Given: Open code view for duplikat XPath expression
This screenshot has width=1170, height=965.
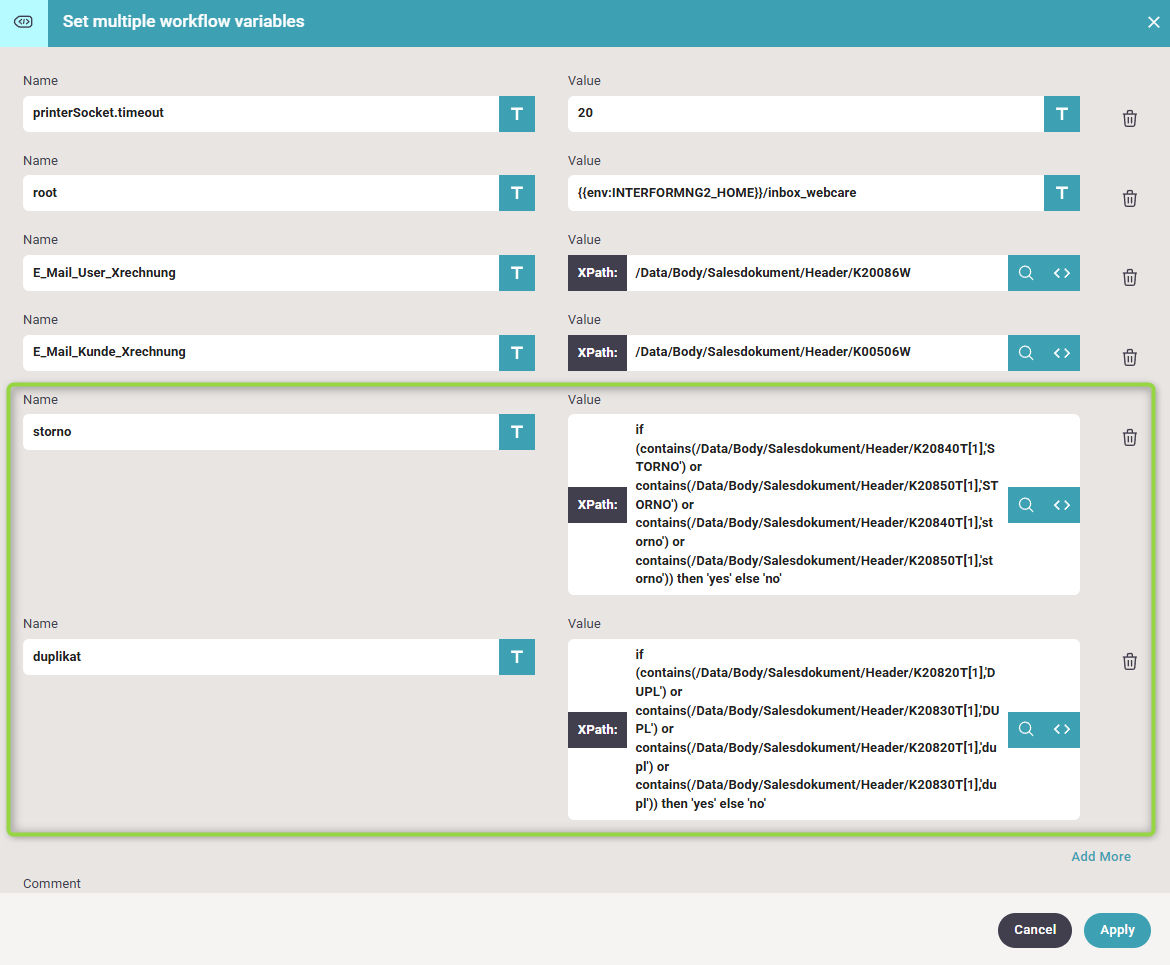Looking at the screenshot, I should tap(1061, 730).
